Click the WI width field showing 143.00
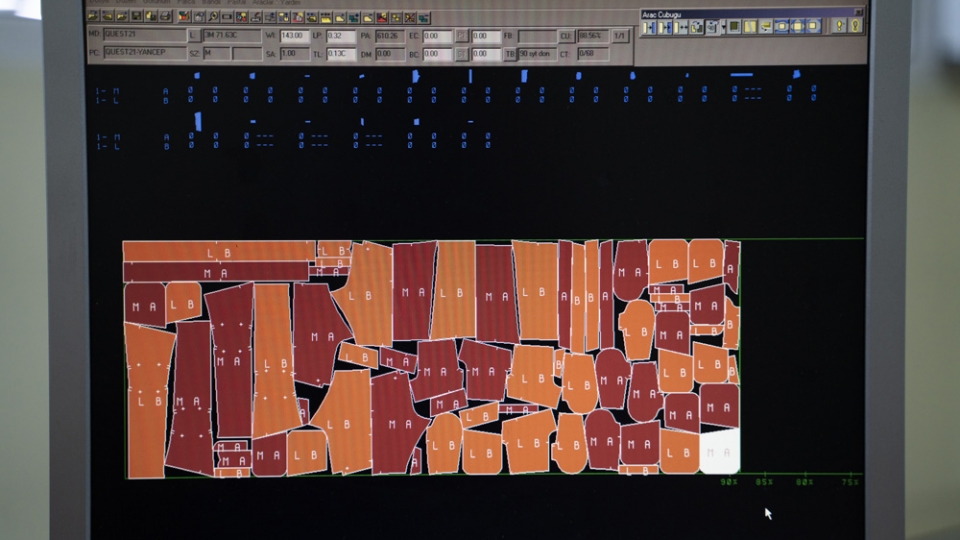The image size is (960, 540). 294,36
